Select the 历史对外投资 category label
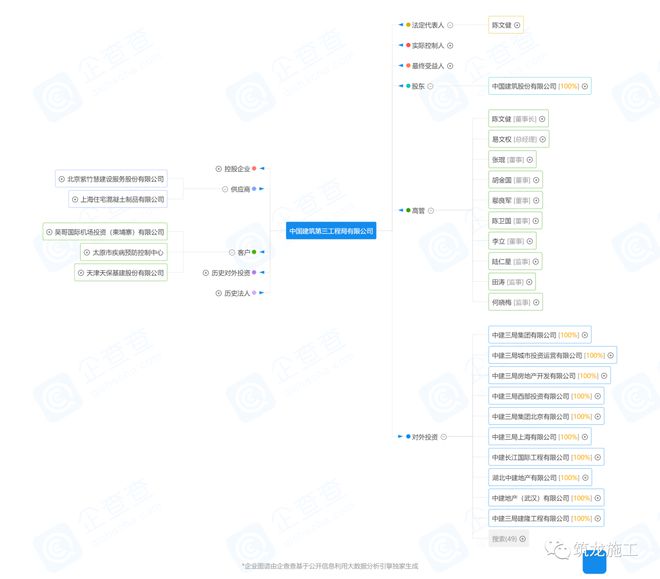660x579 pixels. [231, 273]
